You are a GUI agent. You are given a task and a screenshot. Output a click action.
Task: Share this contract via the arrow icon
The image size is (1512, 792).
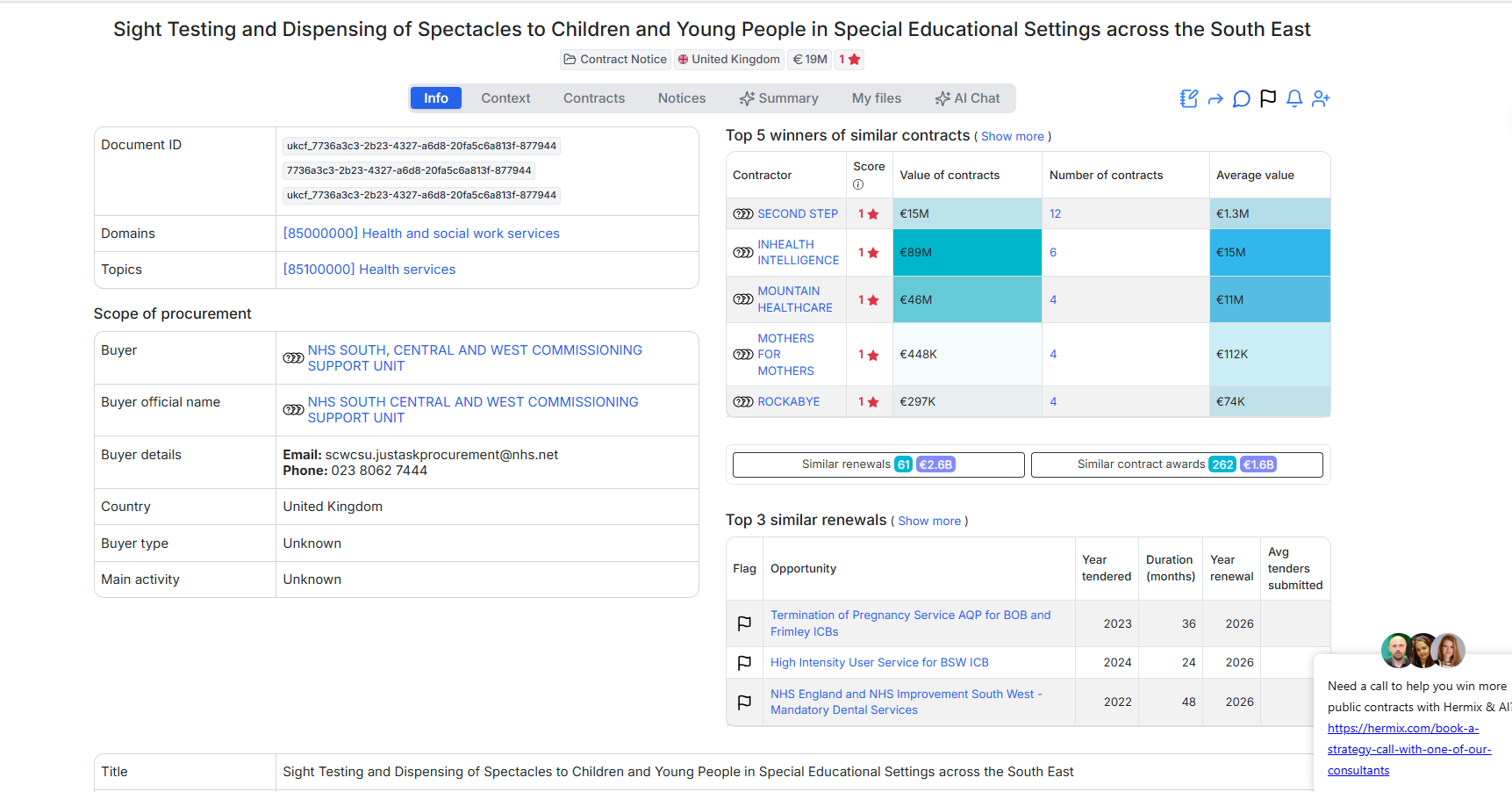pyautogui.click(x=1215, y=98)
